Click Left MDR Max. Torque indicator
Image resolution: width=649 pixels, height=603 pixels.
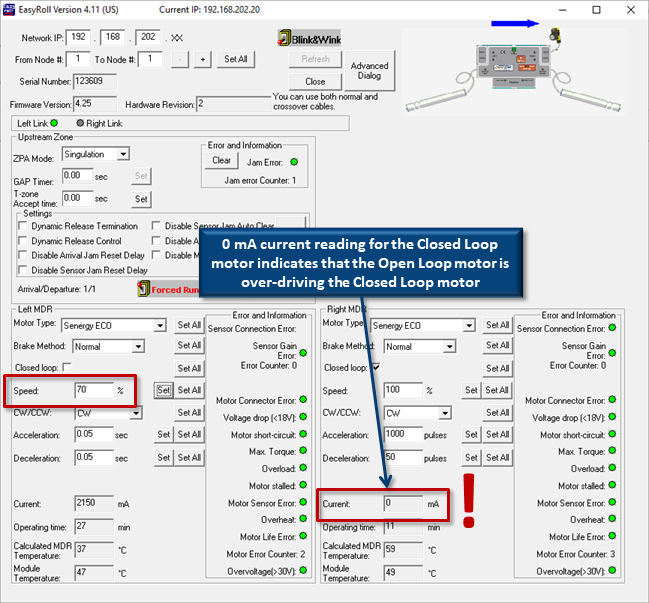(303, 450)
